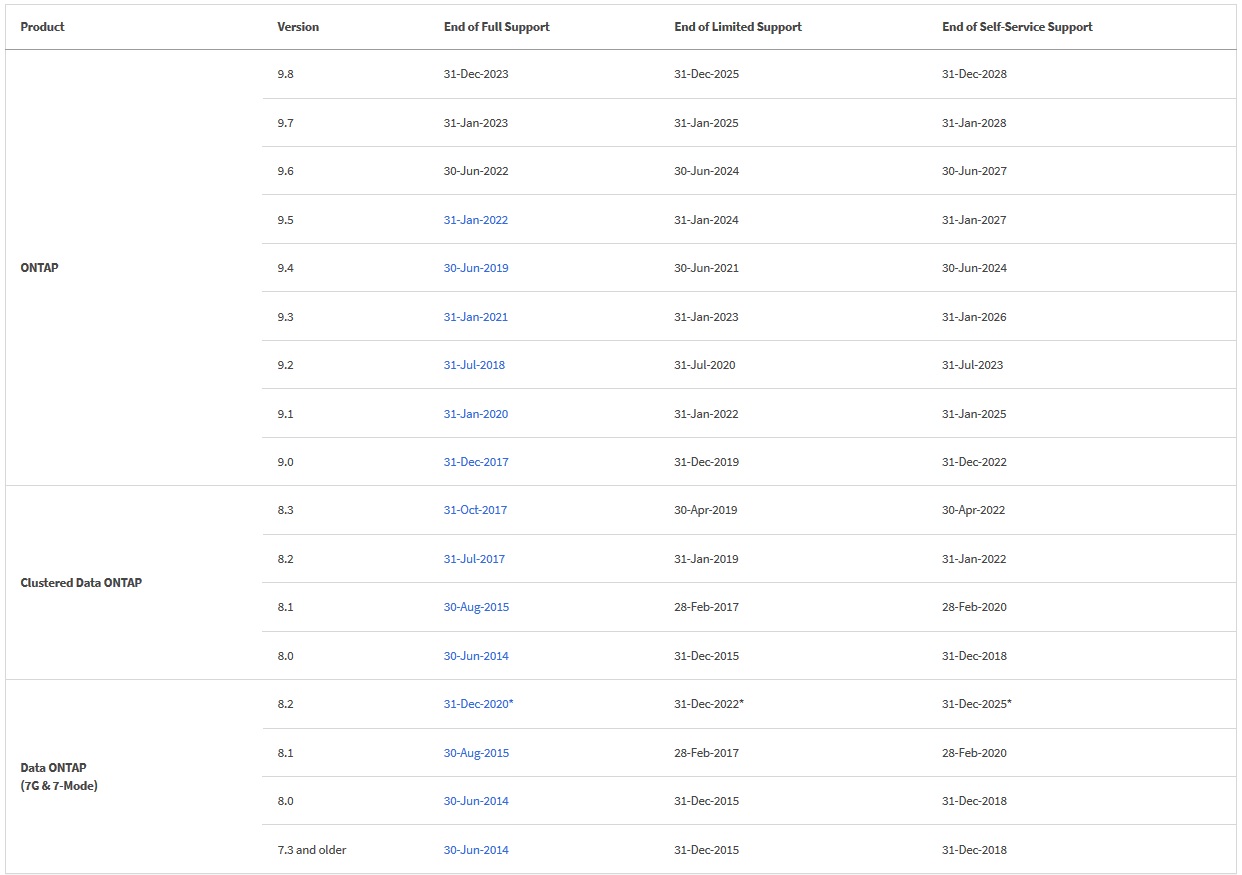This screenshot has height=875, width=1242.
Task: Open the 31-Jan-2022 link for ONTAP 9.5
Action: pyautogui.click(x=475, y=220)
